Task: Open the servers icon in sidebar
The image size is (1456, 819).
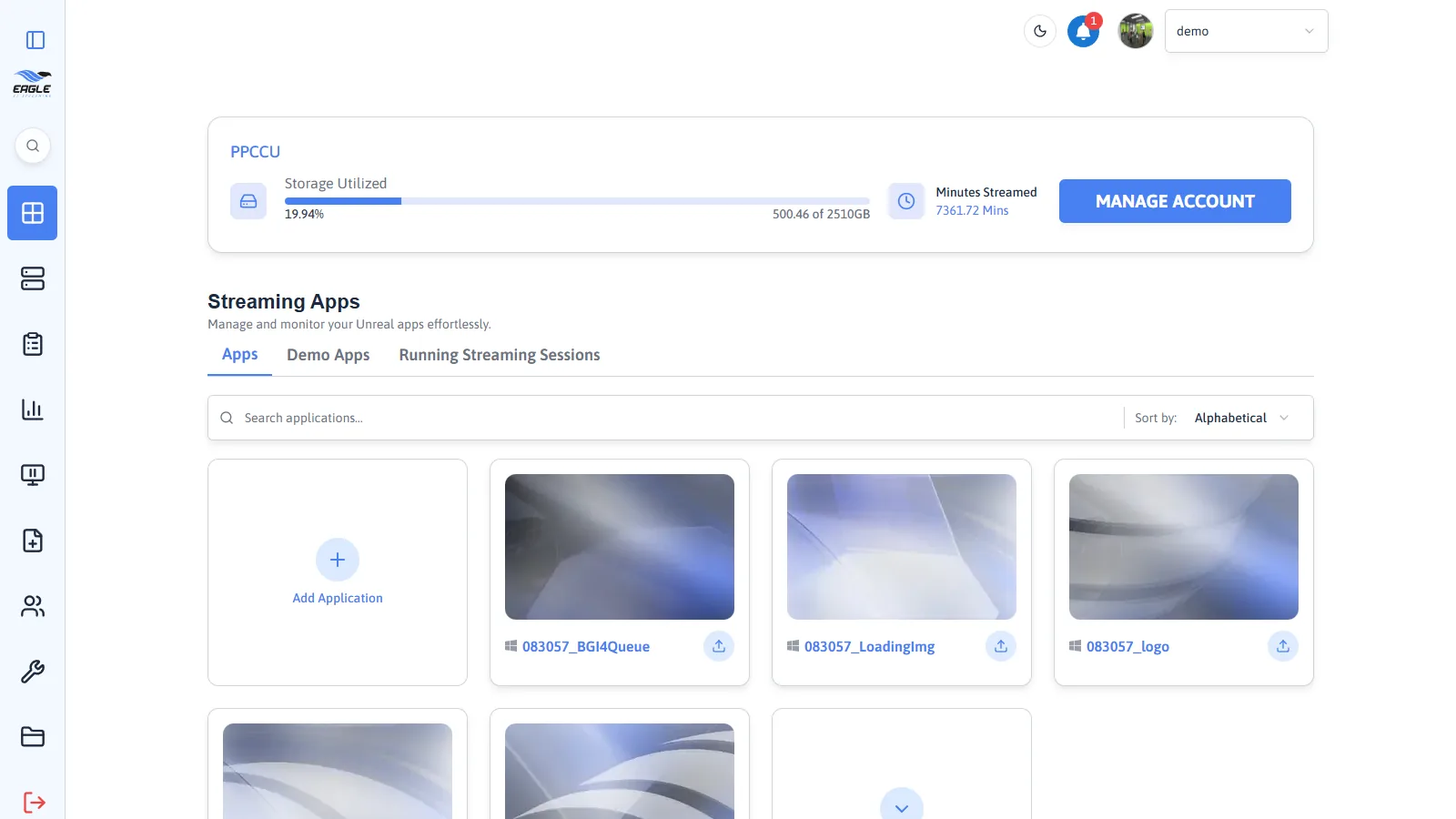Action: coord(33,278)
